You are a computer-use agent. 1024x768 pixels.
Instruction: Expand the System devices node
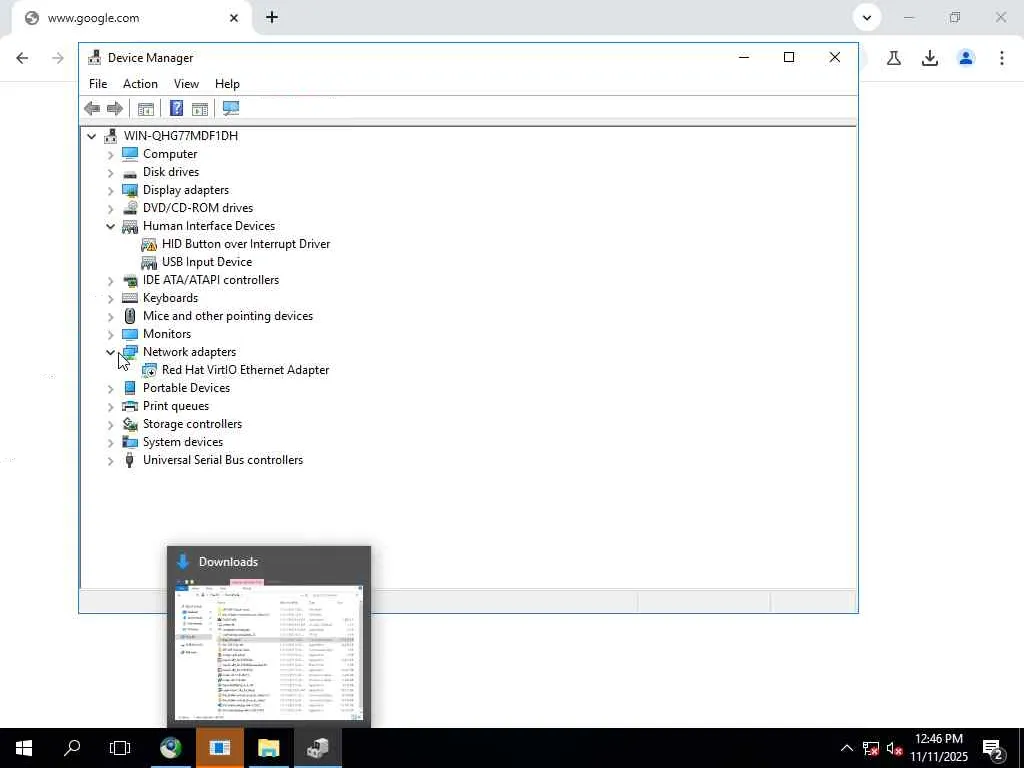(110, 443)
